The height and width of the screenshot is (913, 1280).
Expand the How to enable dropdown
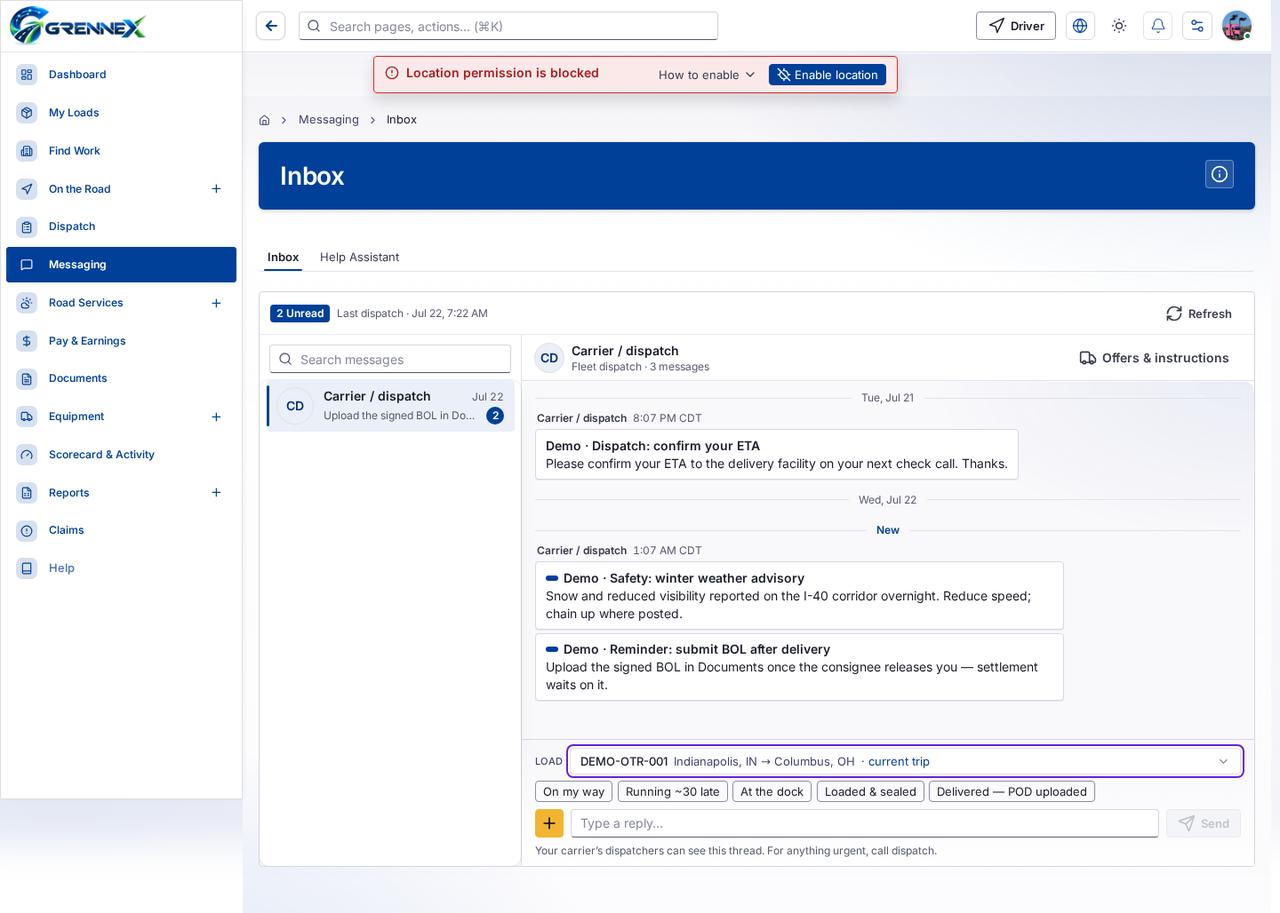click(707, 75)
